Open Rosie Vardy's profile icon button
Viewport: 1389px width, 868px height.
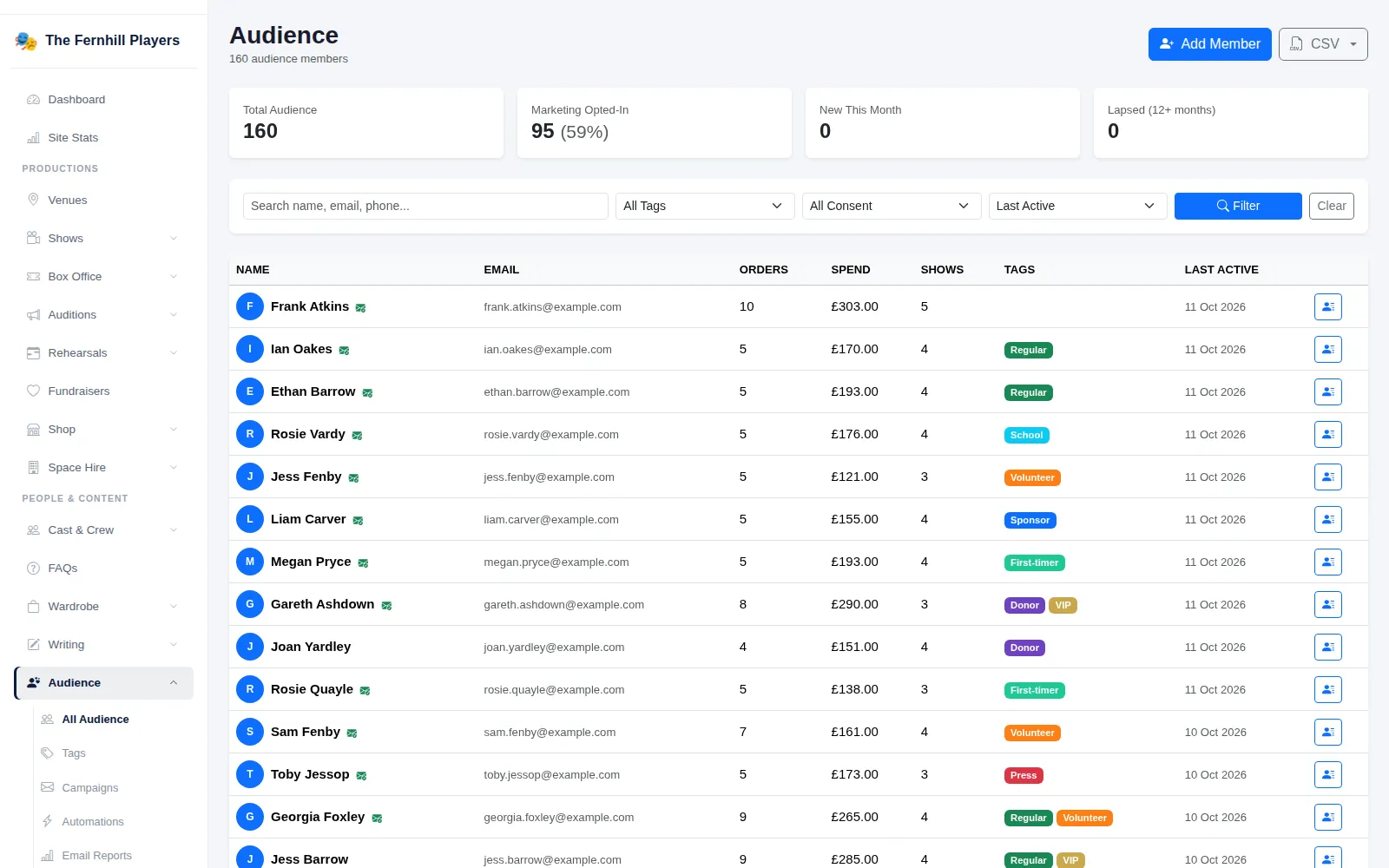(x=1327, y=434)
